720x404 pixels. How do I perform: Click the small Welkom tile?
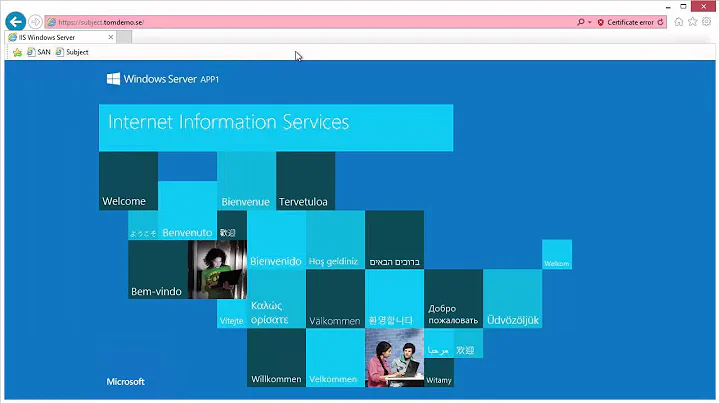557,254
